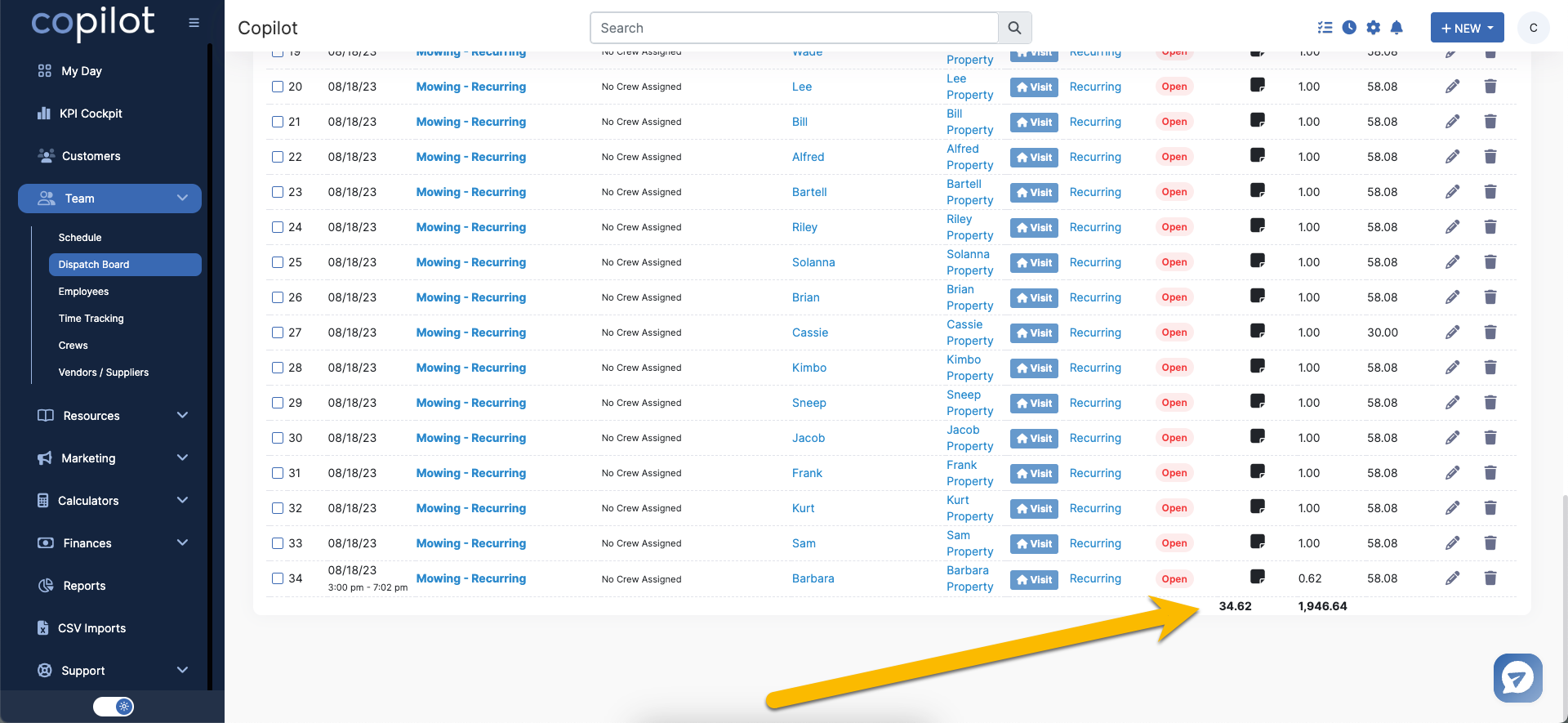Check the checkbox for row 24

[x=278, y=227]
